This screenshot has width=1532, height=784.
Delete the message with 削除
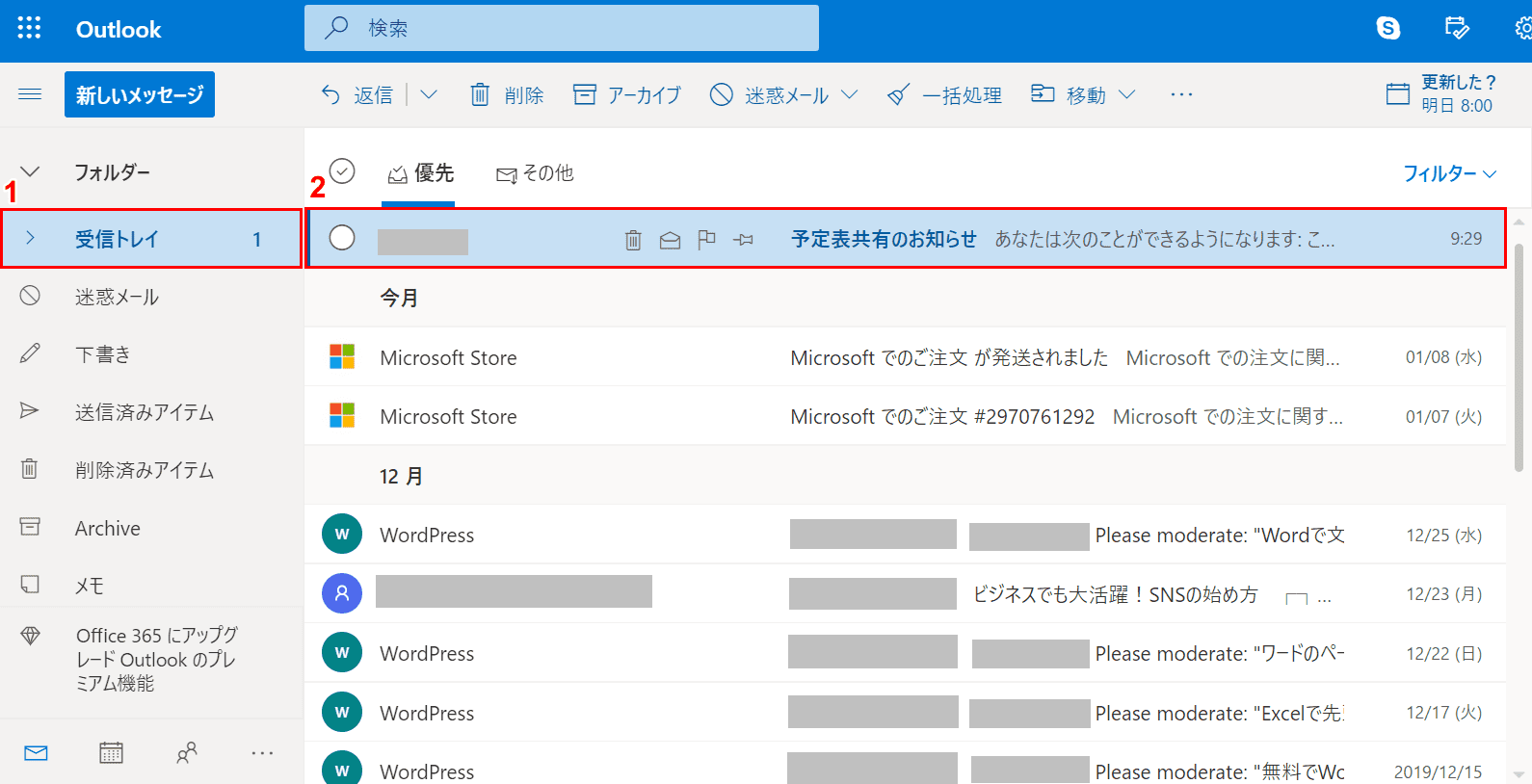click(507, 94)
